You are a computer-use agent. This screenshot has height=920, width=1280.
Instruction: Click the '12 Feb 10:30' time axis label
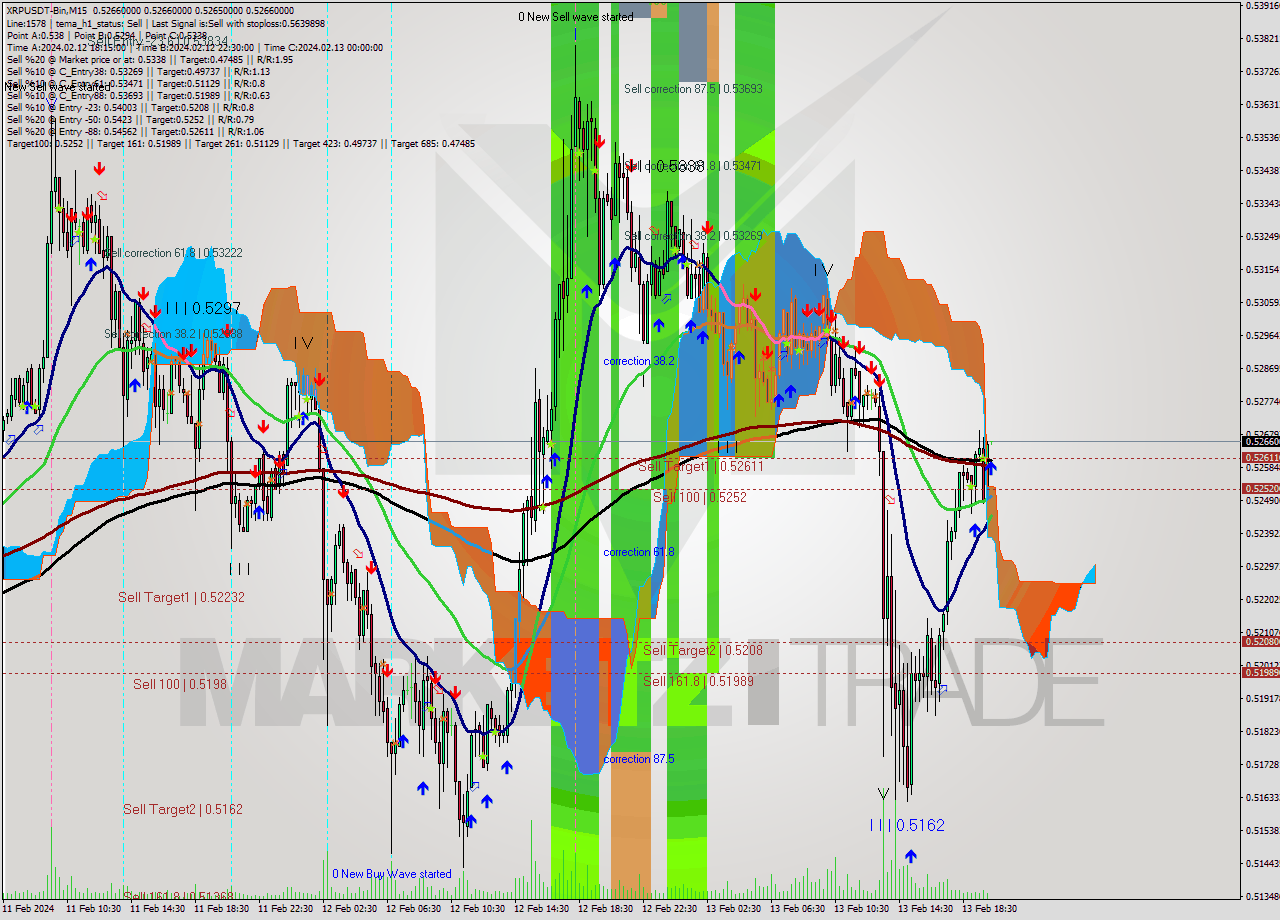tap(477, 909)
